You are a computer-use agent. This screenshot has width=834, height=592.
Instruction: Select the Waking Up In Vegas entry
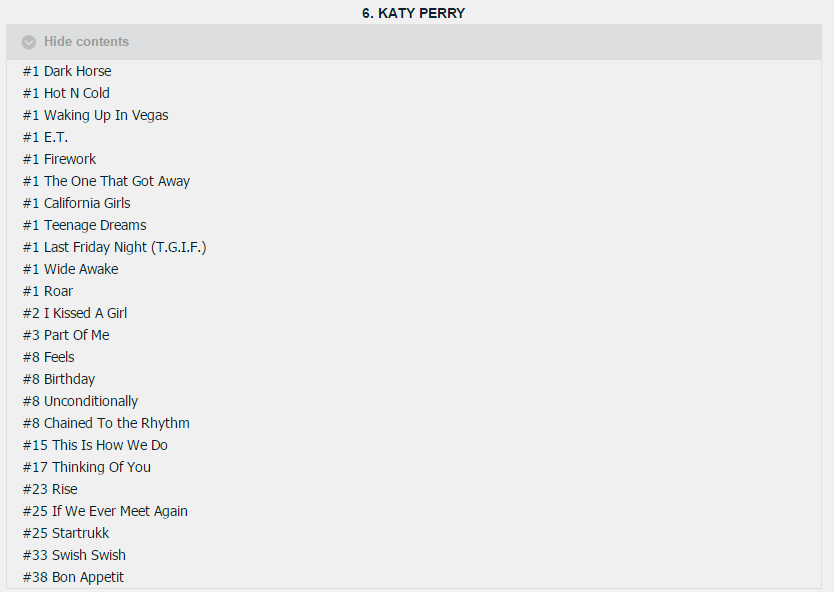tap(95, 115)
